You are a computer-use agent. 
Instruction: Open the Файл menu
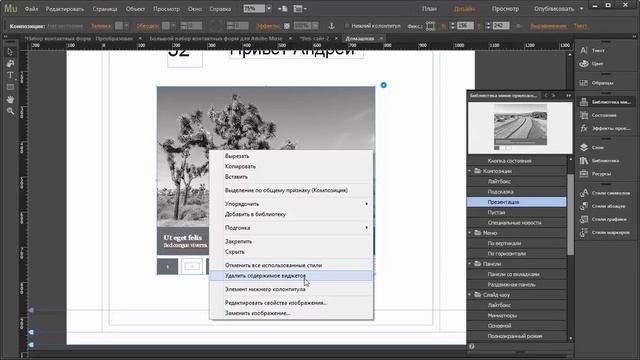coord(31,9)
